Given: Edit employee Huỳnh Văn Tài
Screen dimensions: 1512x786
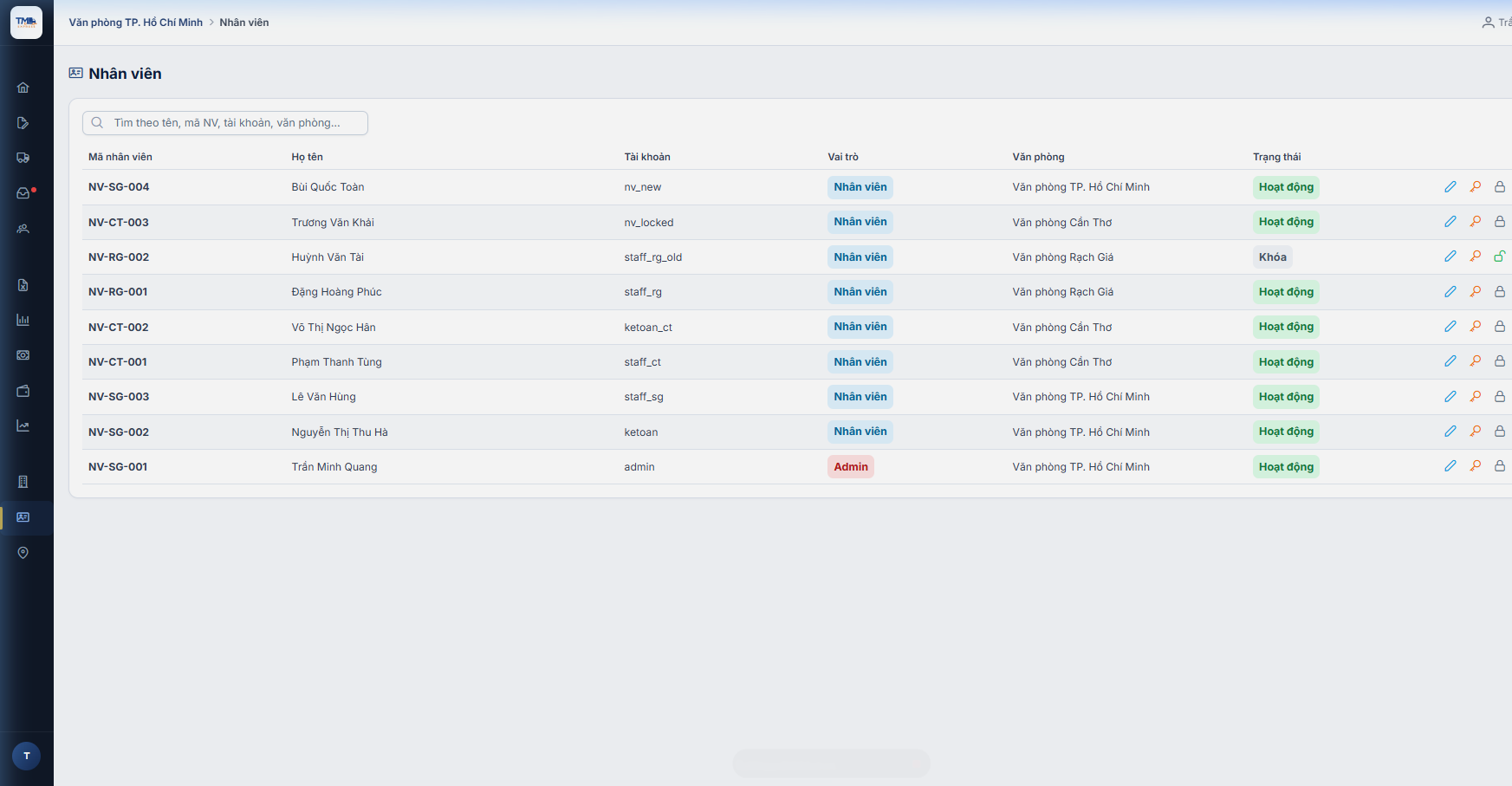Looking at the screenshot, I should click(x=1450, y=257).
